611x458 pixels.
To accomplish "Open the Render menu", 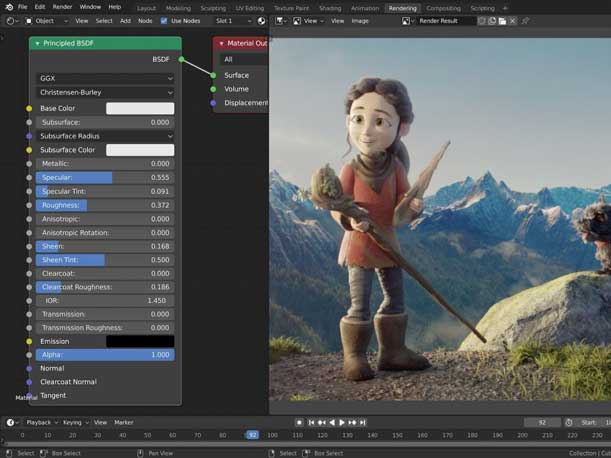I will click(62, 7).
